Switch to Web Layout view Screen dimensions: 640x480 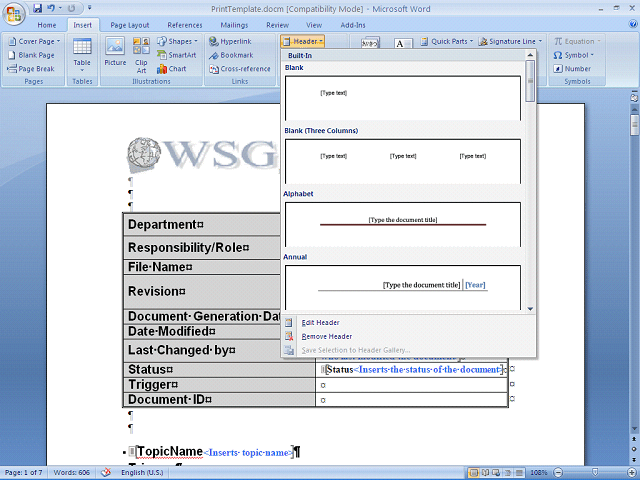[x=498, y=473]
